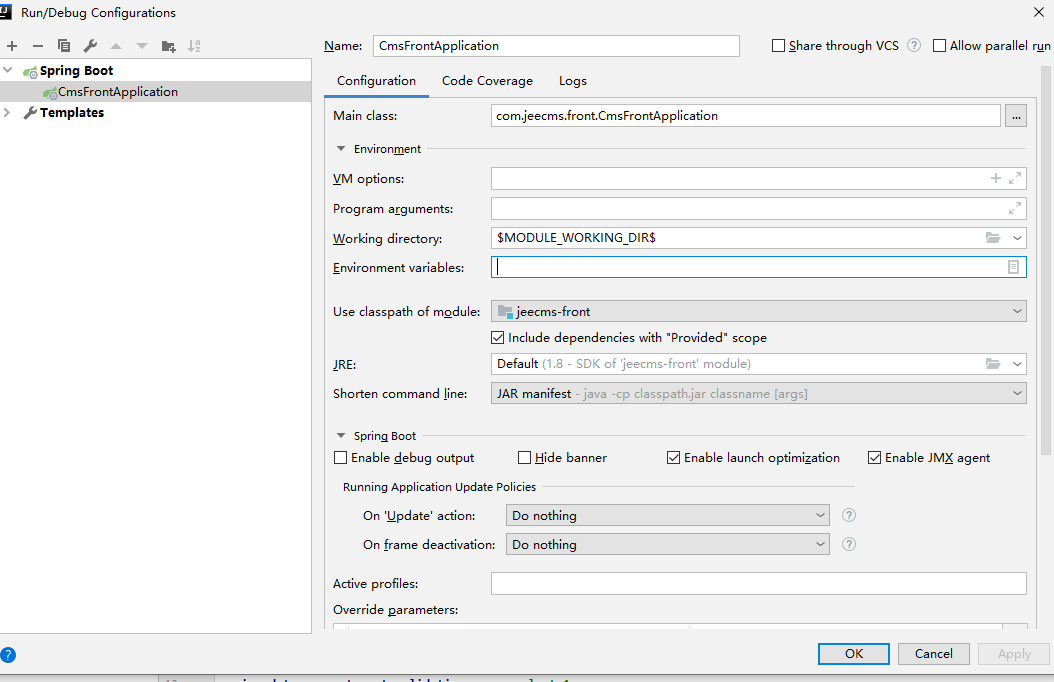Open the On 'Update' action dropdown

tap(669, 516)
